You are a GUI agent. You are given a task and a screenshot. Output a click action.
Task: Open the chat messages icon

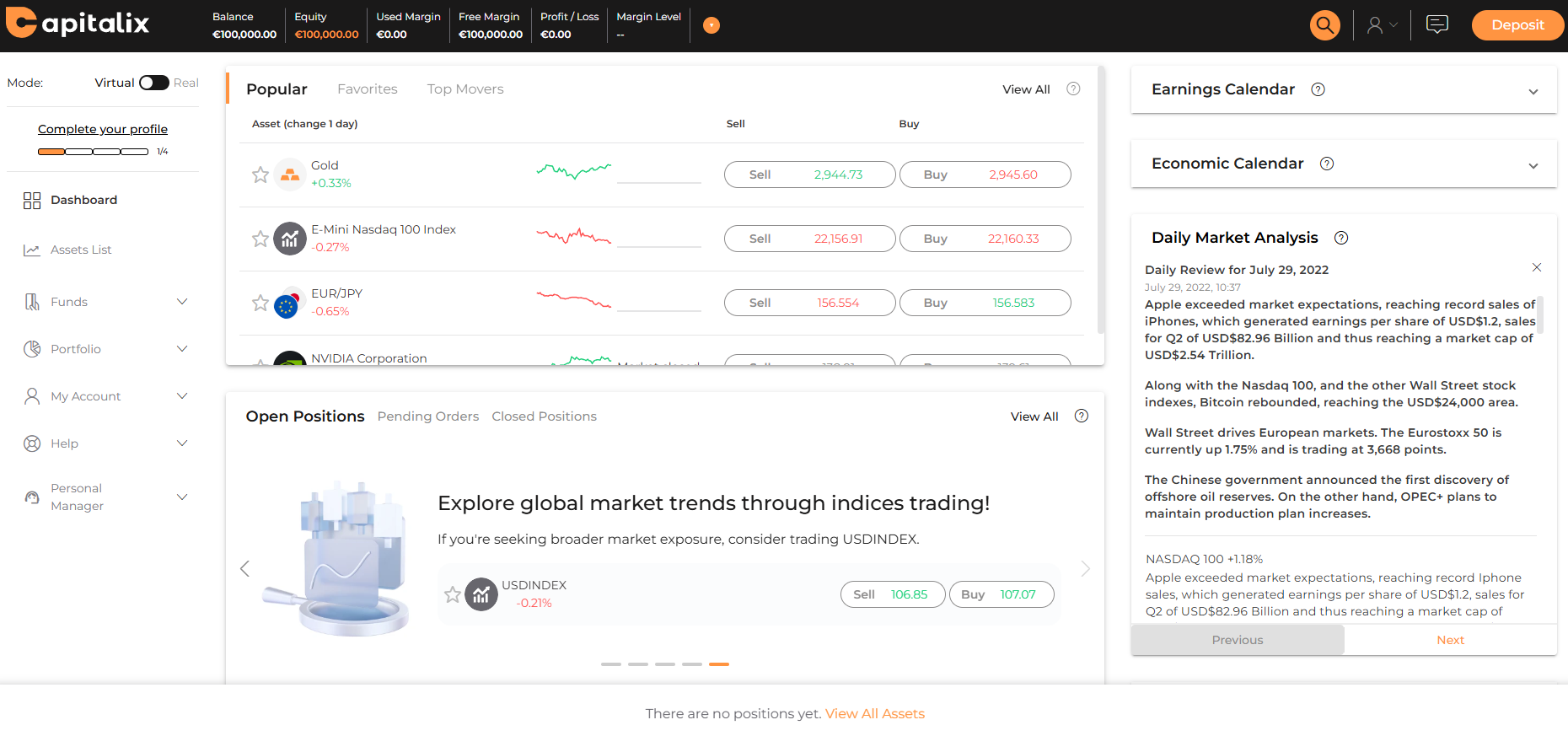pyautogui.click(x=1437, y=24)
